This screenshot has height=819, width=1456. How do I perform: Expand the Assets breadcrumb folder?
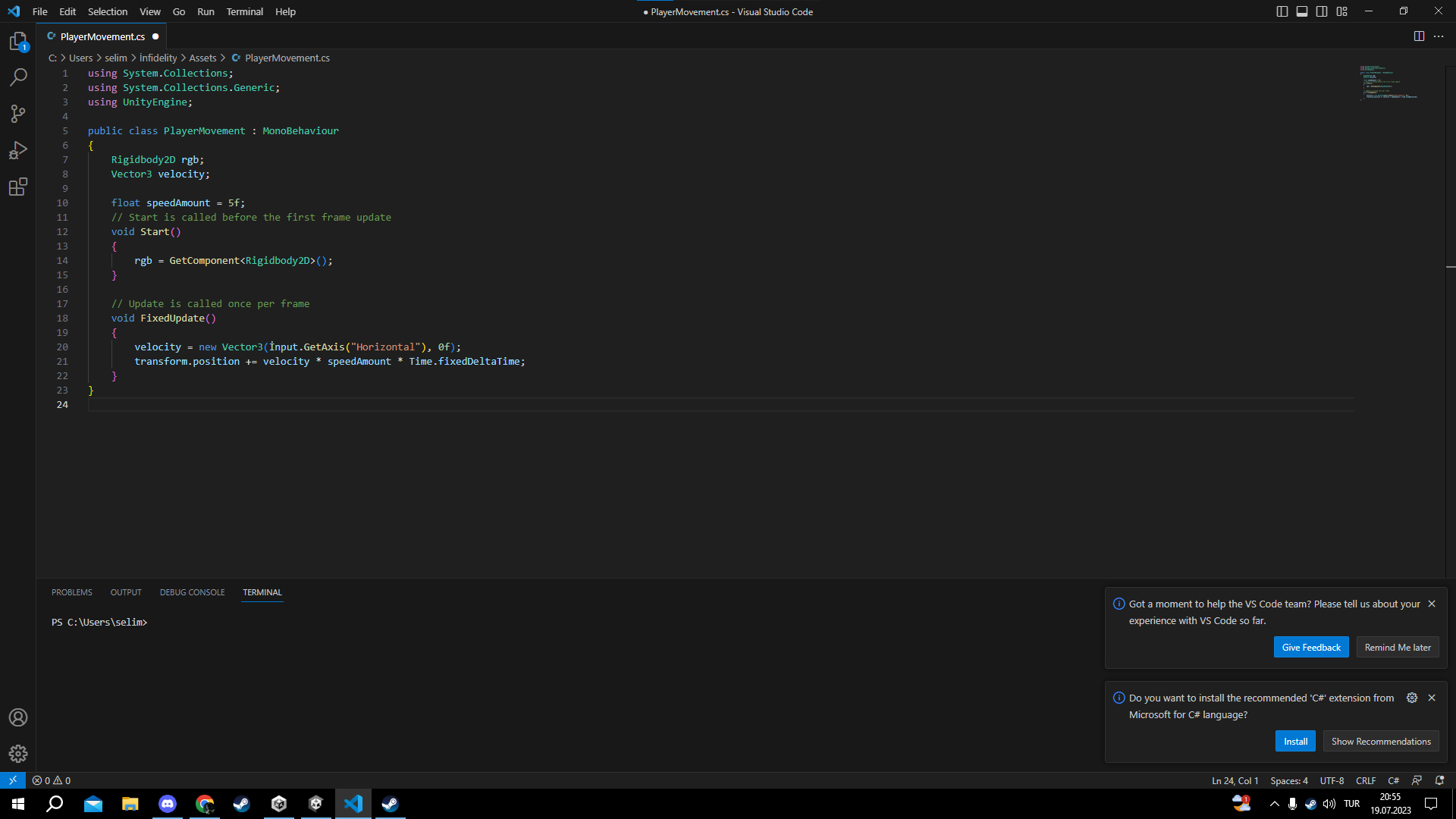point(202,58)
